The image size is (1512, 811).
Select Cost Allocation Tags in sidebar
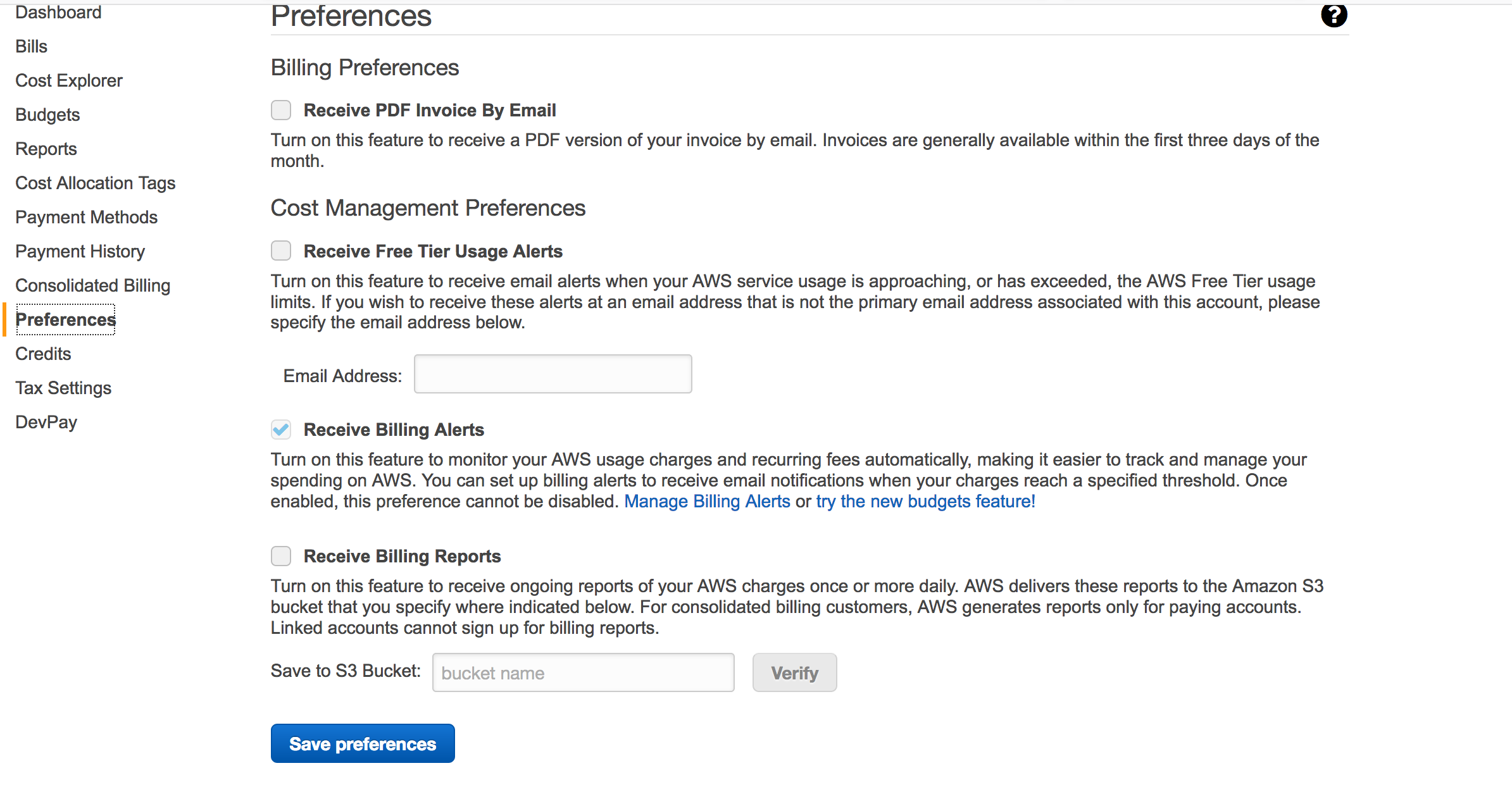(x=95, y=183)
